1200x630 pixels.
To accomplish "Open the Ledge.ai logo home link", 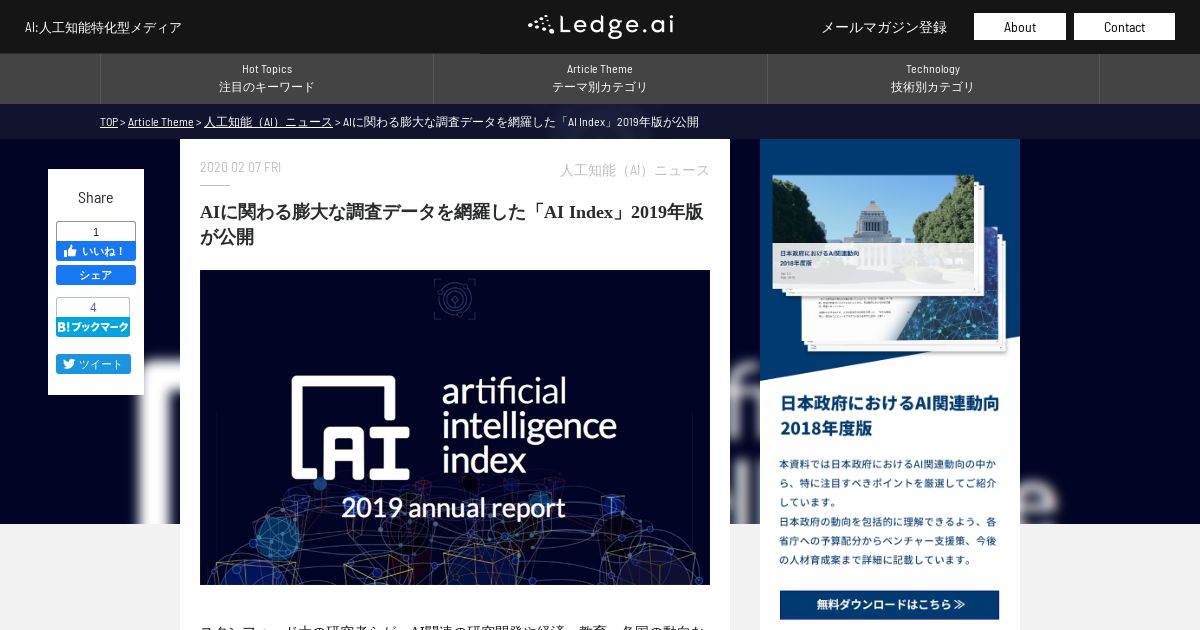I will (x=600, y=26).
